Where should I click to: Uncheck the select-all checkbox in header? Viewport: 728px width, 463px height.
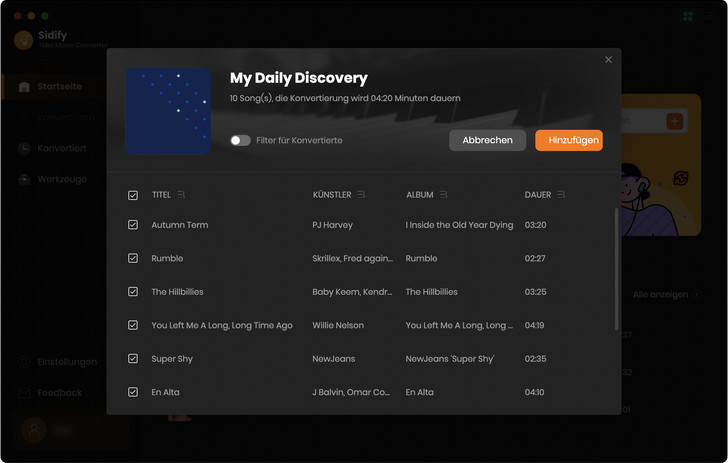(x=133, y=195)
